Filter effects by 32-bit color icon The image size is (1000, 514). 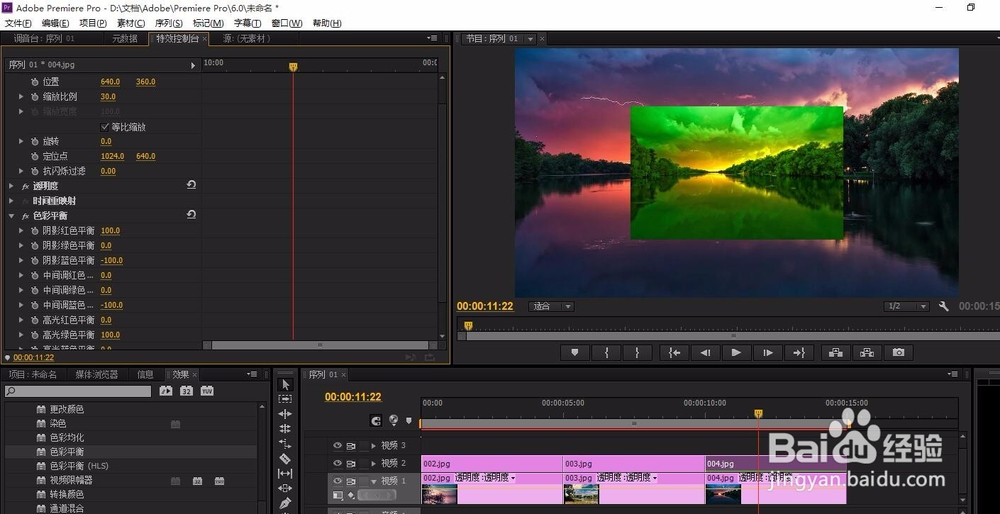point(186,391)
